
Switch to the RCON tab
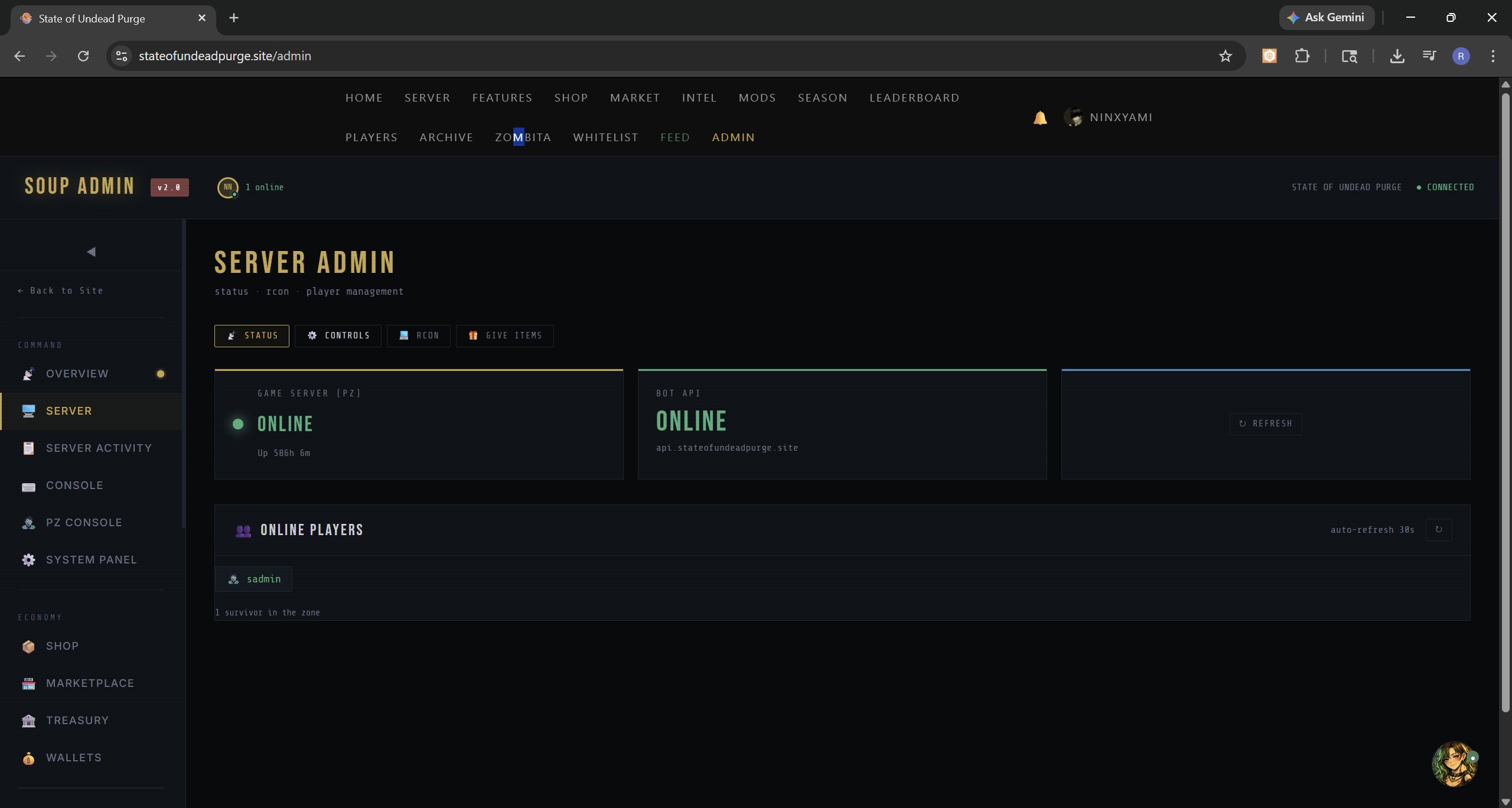coord(419,335)
